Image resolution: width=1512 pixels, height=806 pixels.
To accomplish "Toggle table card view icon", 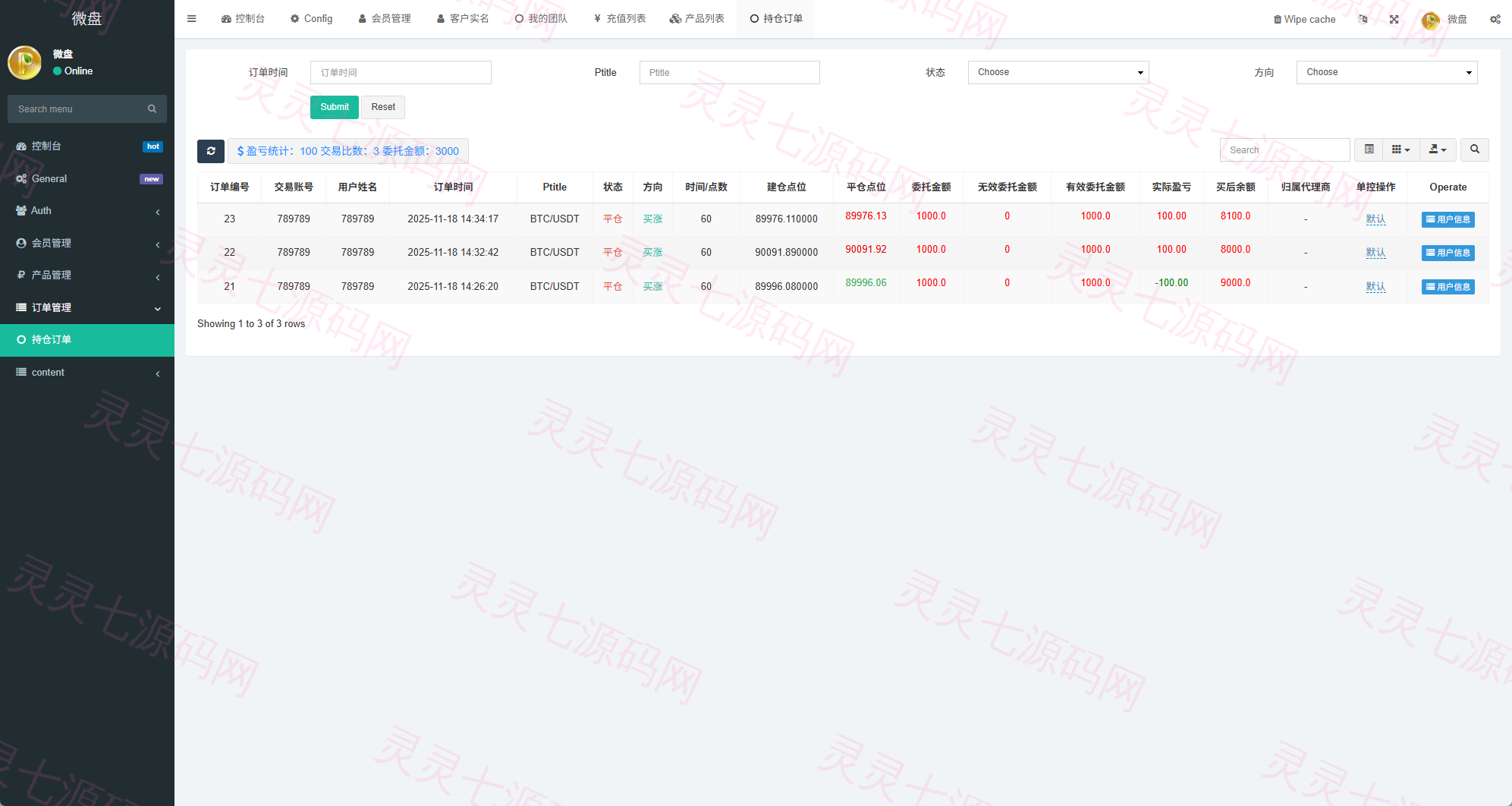I will coord(1369,150).
